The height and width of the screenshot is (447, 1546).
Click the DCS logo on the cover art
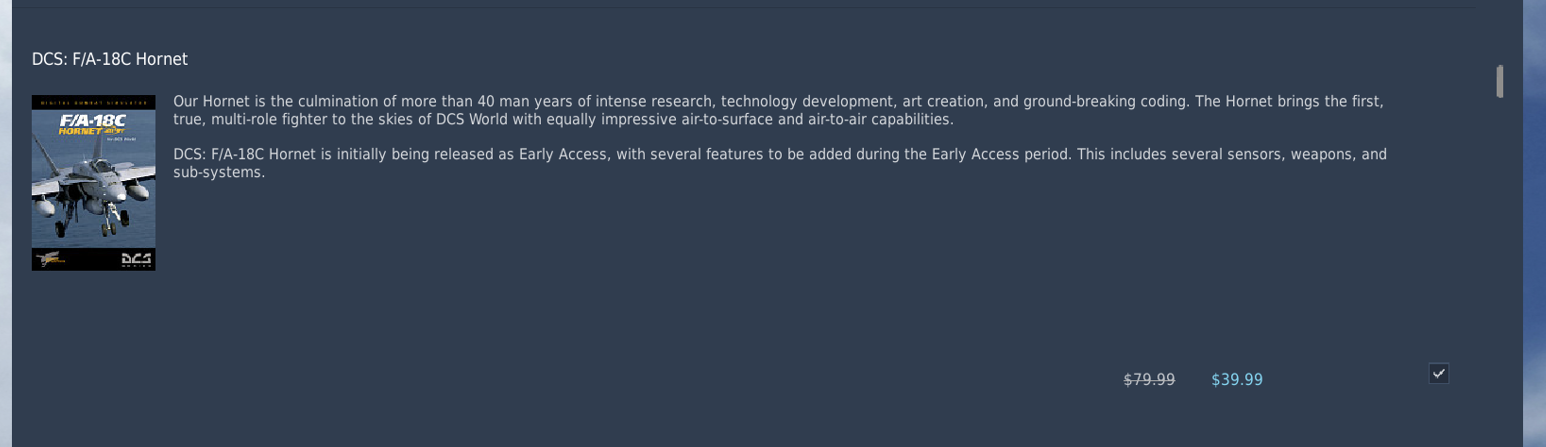(137, 260)
